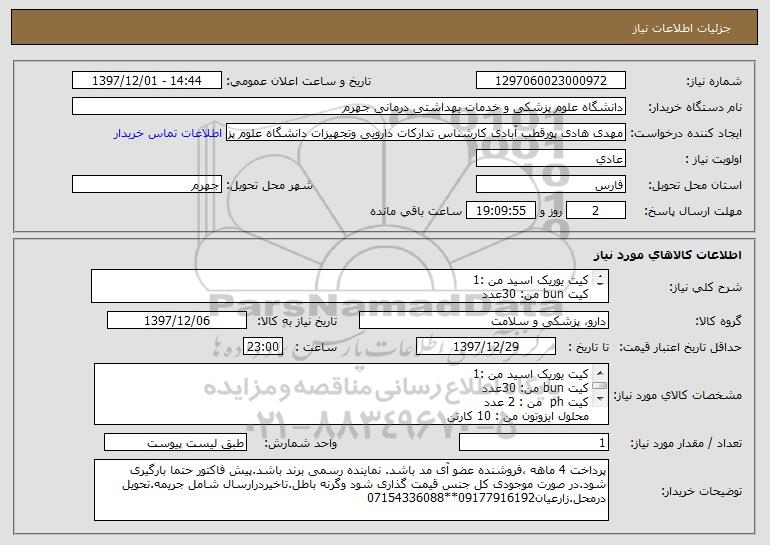This screenshot has width=770, height=545.
Task: Click the header title جزئیات اطلاعات نیاز
Action: [681, 28]
